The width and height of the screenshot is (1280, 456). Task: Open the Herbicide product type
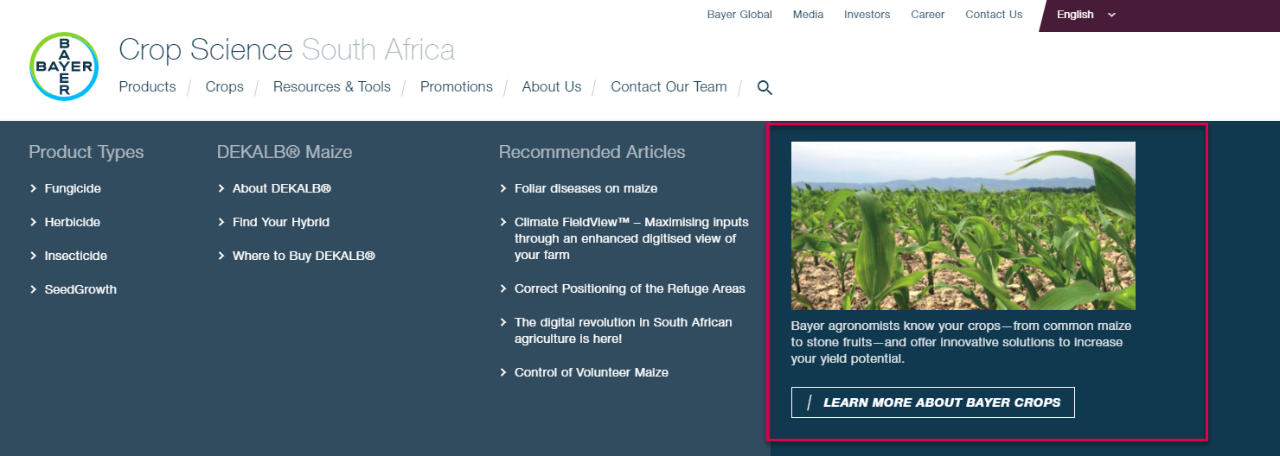pyautogui.click(x=72, y=222)
